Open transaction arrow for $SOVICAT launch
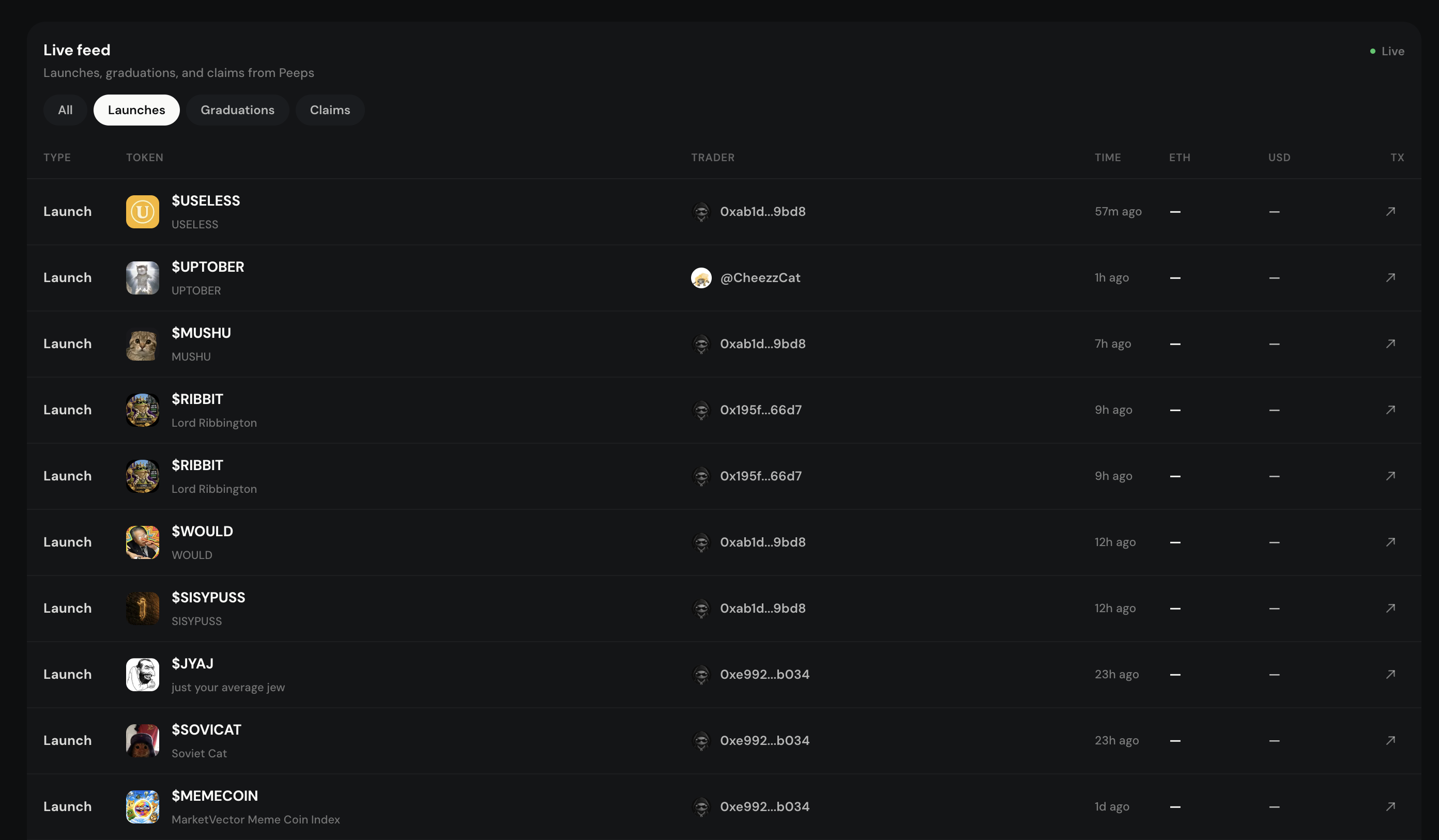1439x840 pixels. (x=1390, y=741)
